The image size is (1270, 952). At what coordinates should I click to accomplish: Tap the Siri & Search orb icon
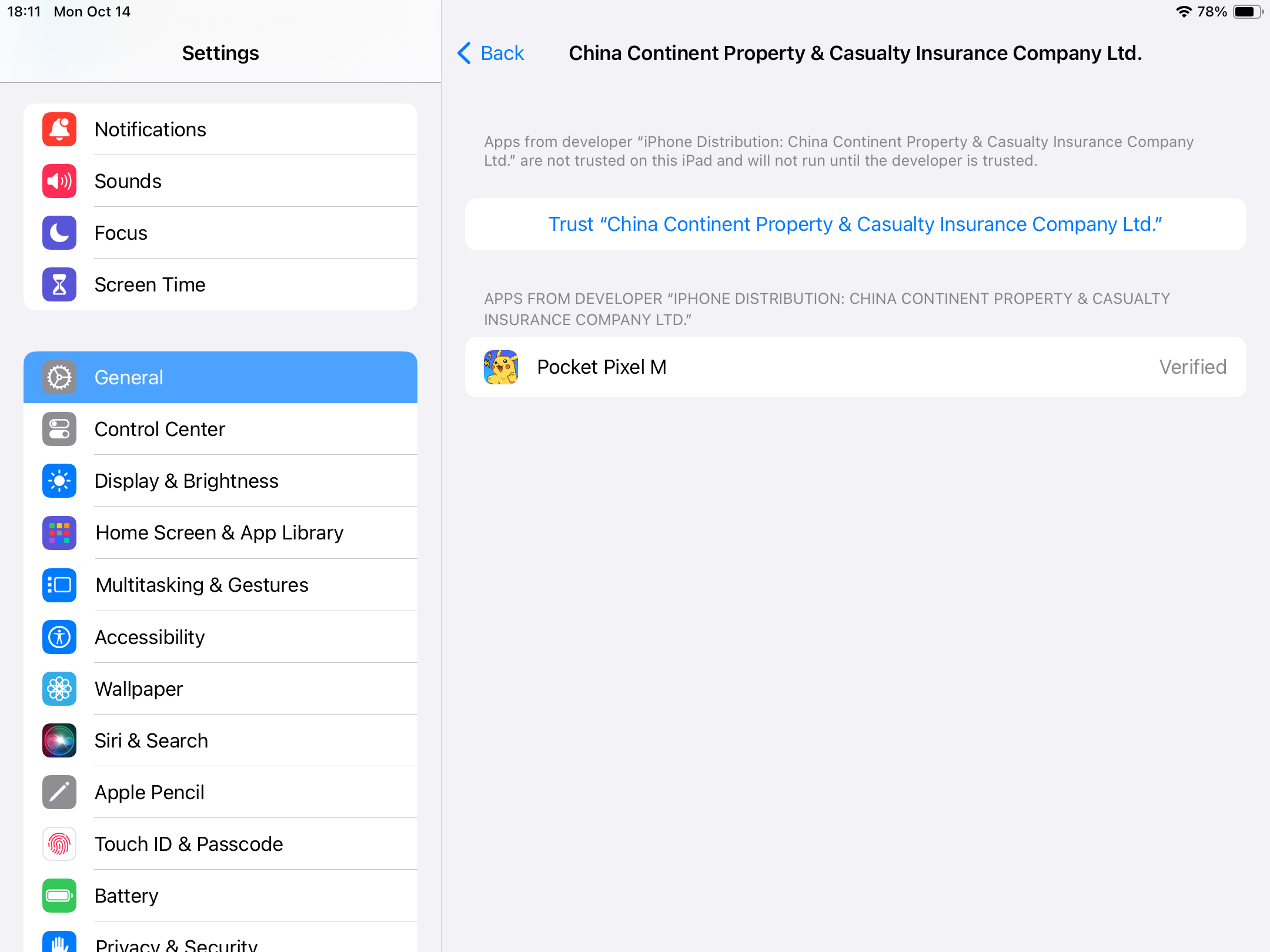point(59,740)
